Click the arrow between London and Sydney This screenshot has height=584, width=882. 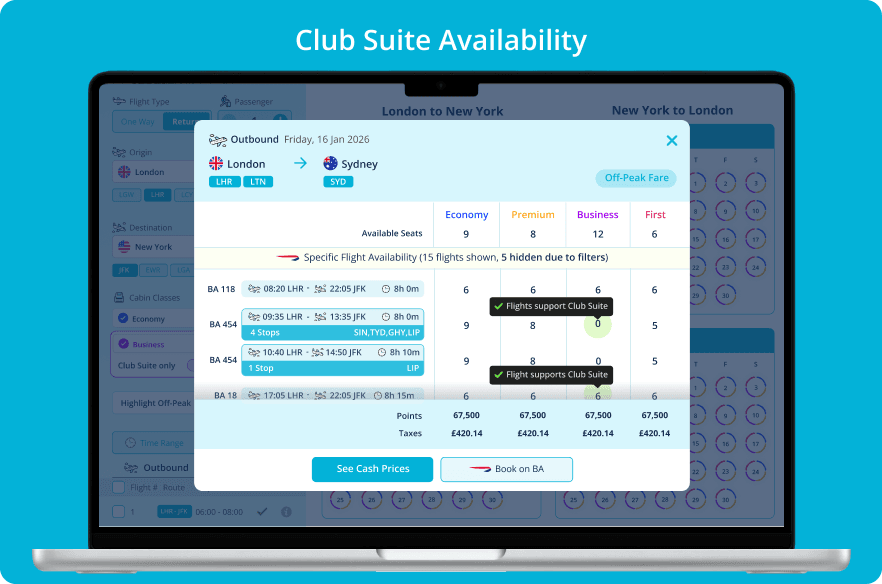click(x=300, y=163)
